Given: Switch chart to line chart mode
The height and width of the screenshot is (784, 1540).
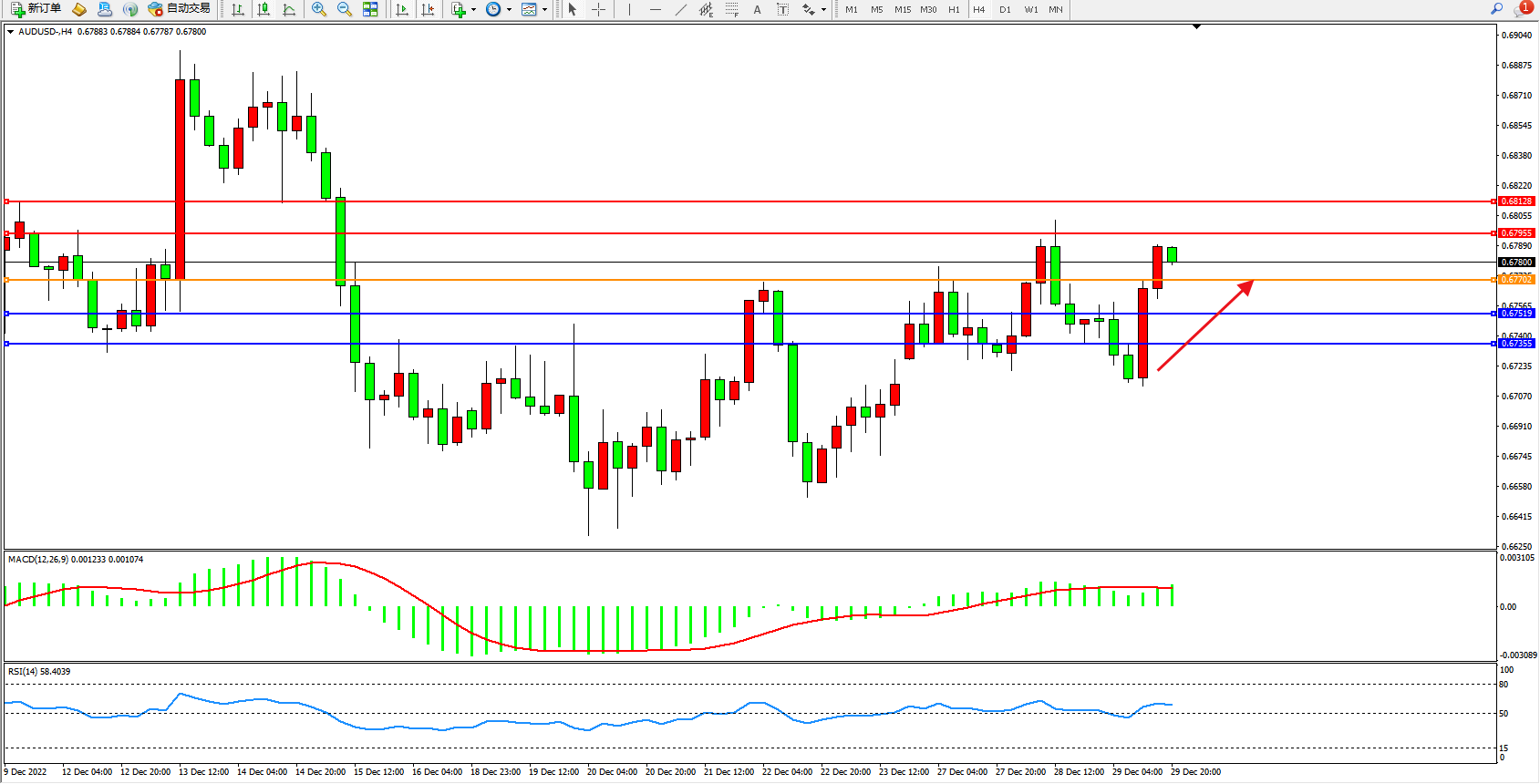Looking at the screenshot, I should click(289, 9).
